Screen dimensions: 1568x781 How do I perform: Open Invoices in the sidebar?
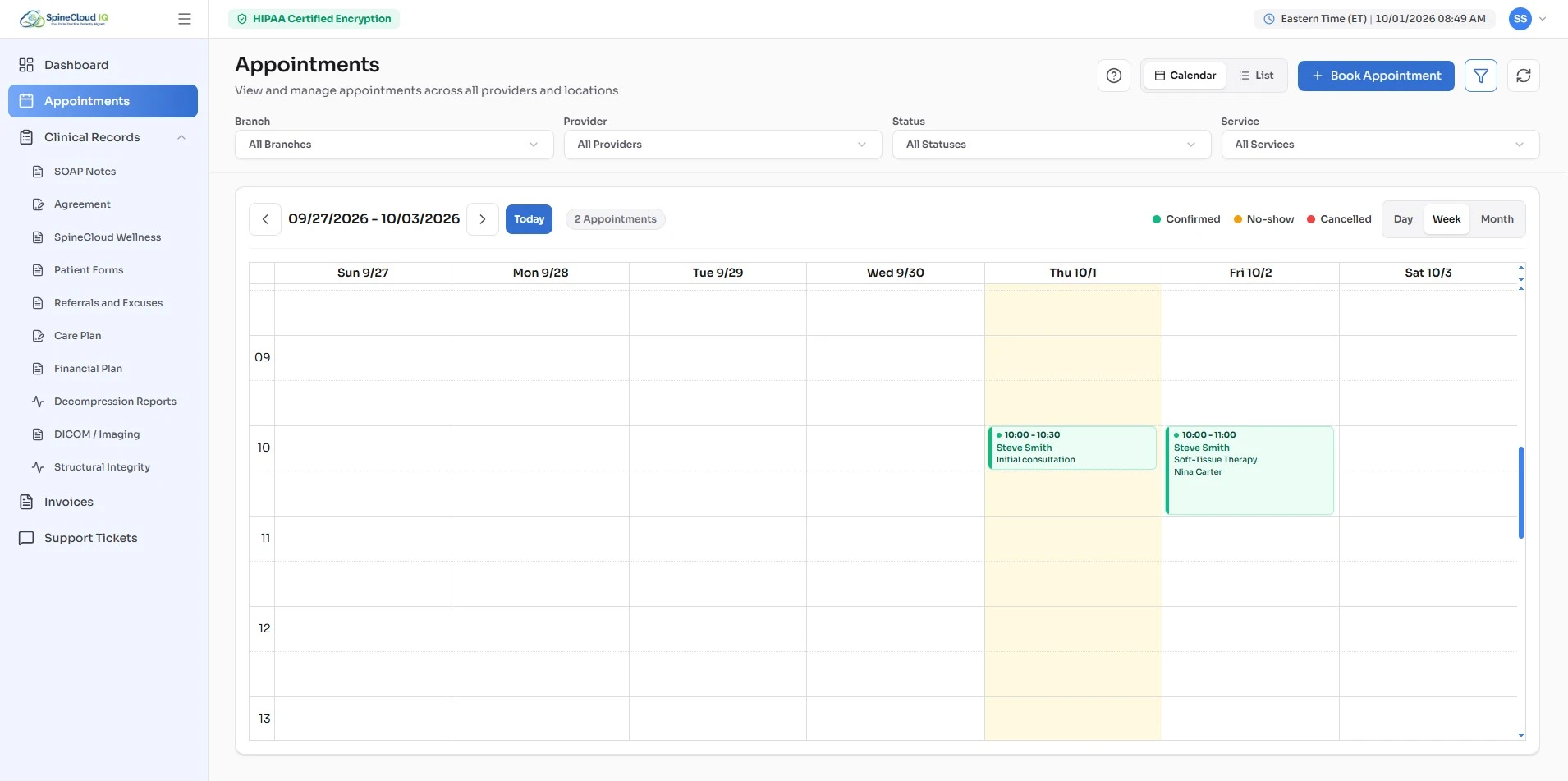pyautogui.click(x=103, y=502)
